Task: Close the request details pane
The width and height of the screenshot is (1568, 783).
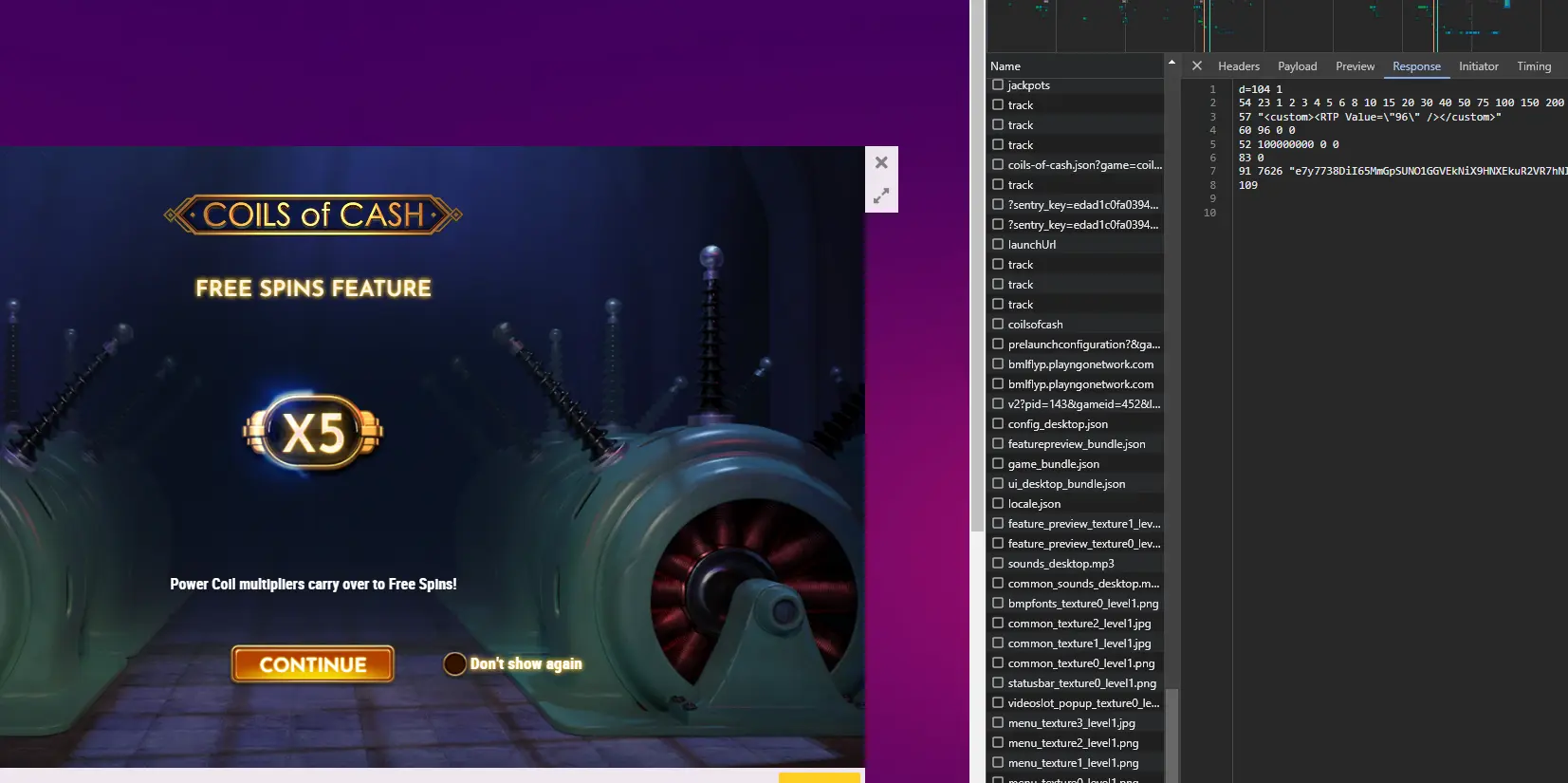Action: 1197,65
